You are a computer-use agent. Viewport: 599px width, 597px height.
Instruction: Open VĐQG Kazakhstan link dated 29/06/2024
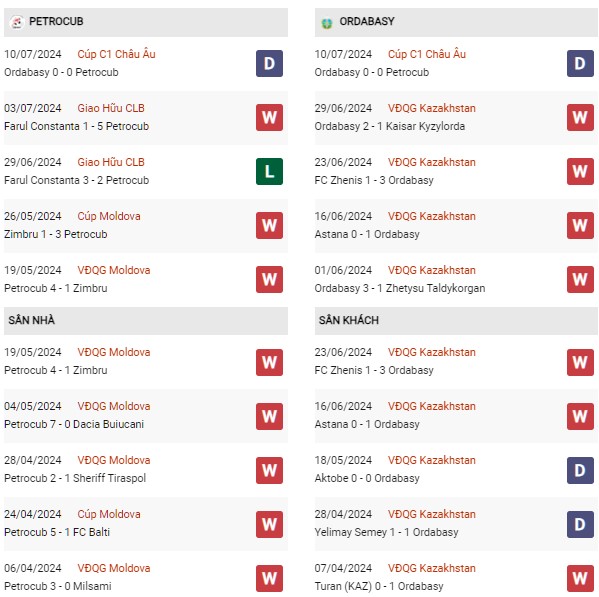coord(432,108)
